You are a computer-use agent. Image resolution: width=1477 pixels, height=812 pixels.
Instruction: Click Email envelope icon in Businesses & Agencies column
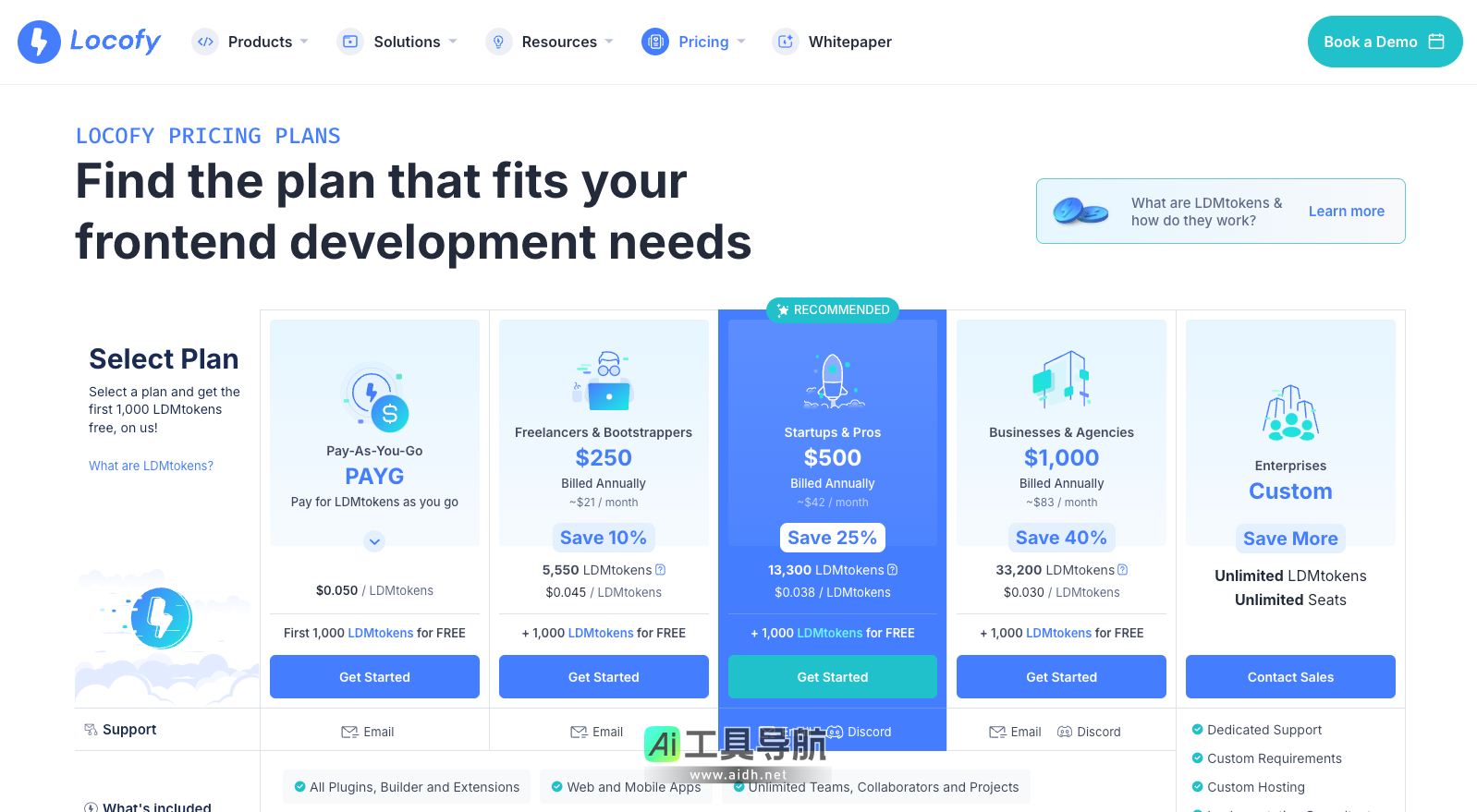[997, 732]
